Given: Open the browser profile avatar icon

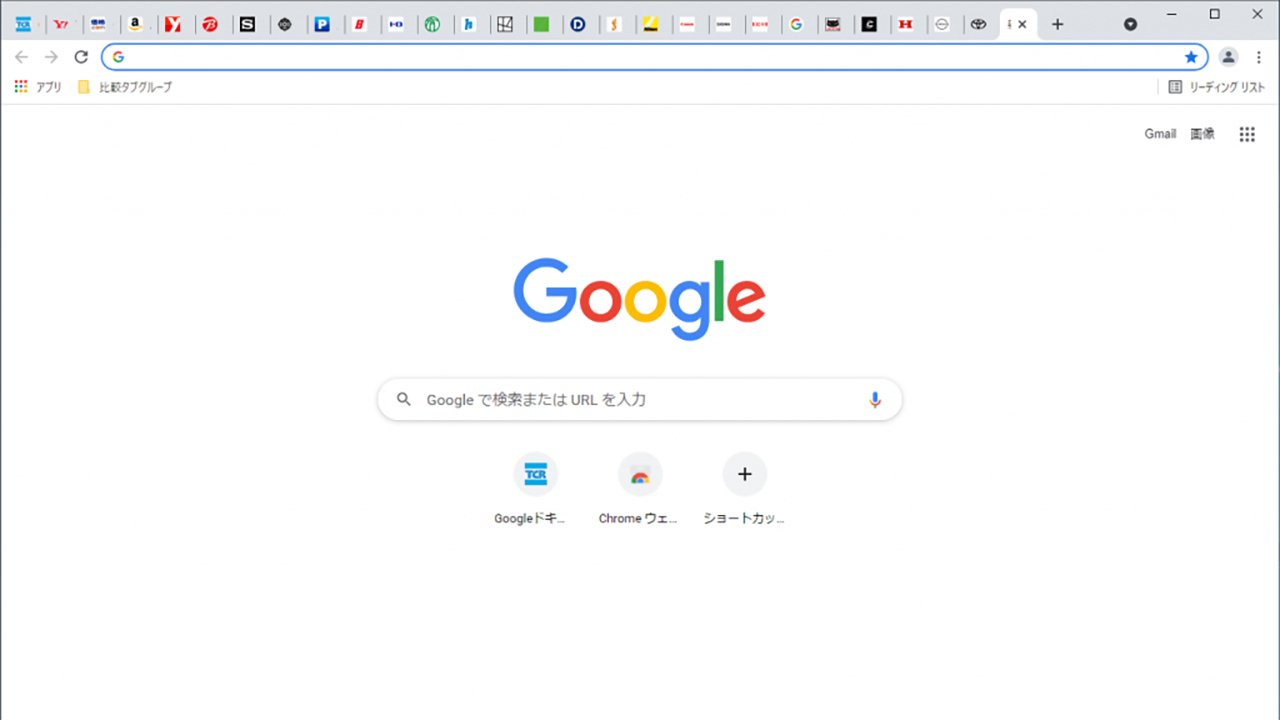Looking at the screenshot, I should 1228,57.
